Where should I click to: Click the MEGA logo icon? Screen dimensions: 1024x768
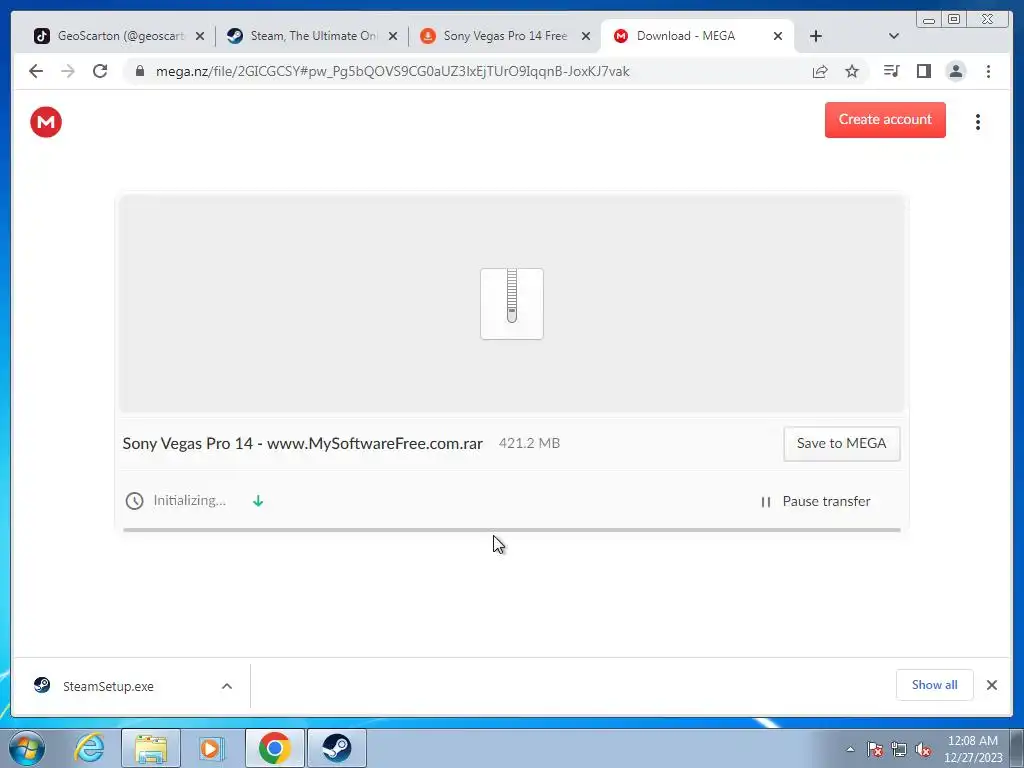46,122
